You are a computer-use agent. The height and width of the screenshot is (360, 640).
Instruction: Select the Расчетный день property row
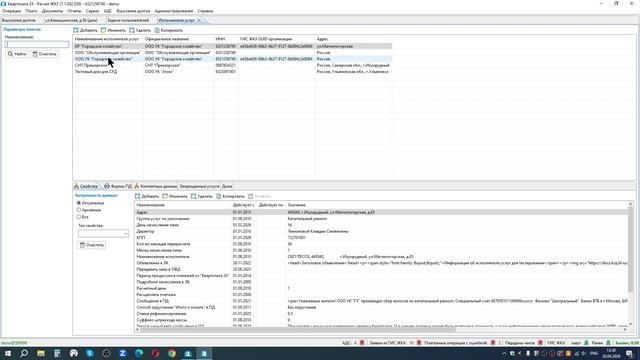point(380,288)
